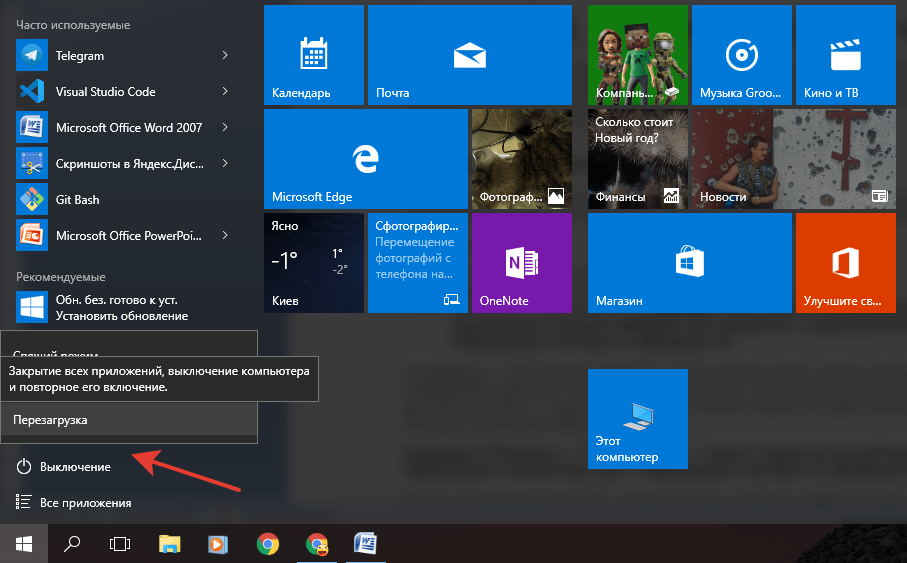The width and height of the screenshot is (907, 563).
Task: Open the Новости news tile
Action: (794, 159)
